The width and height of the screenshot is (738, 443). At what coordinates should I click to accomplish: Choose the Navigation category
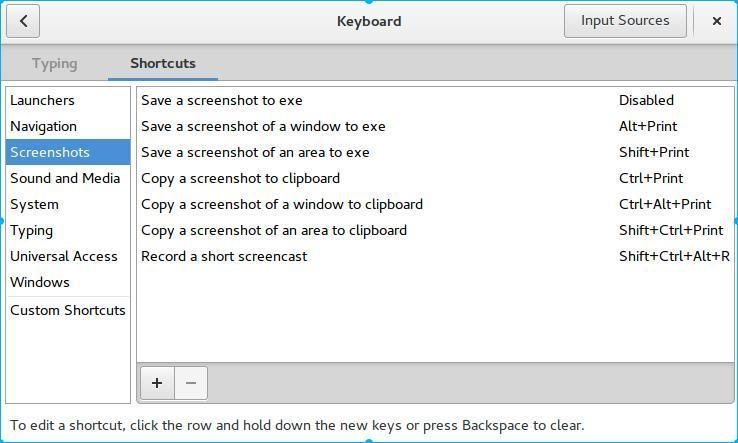tap(68, 126)
